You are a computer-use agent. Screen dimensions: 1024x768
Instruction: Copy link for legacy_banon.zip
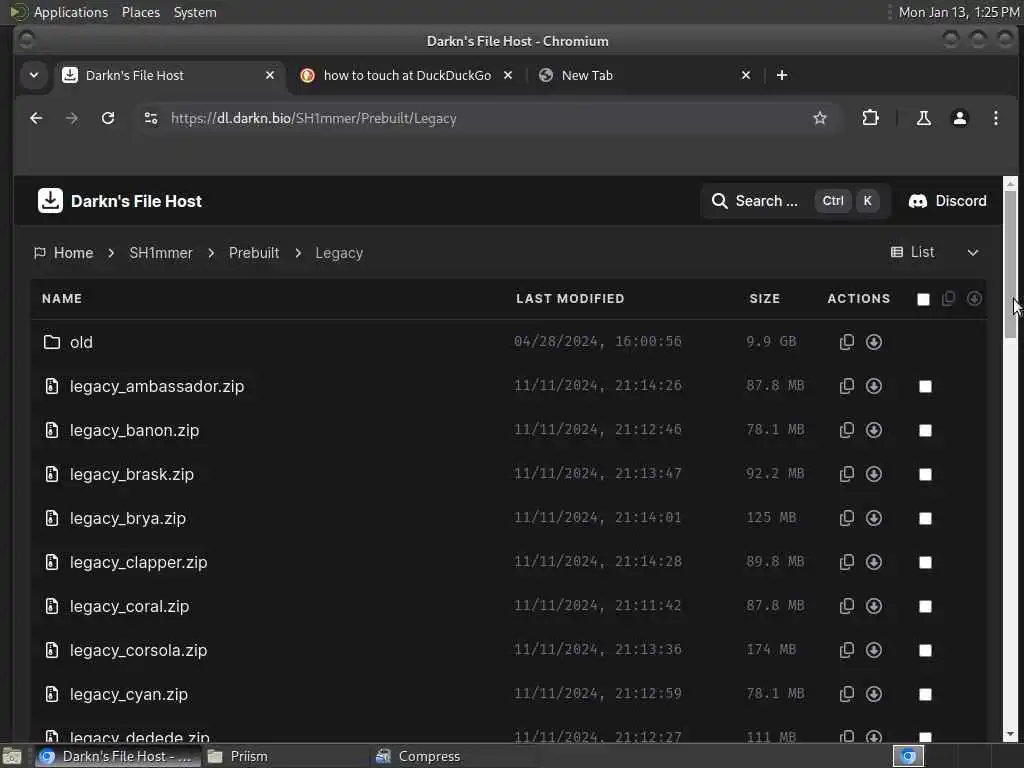[846, 430]
